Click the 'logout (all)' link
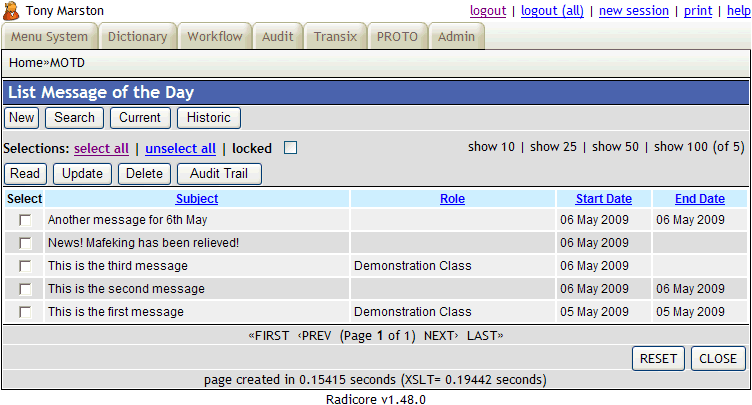This screenshot has height=405, width=752. click(x=551, y=10)
